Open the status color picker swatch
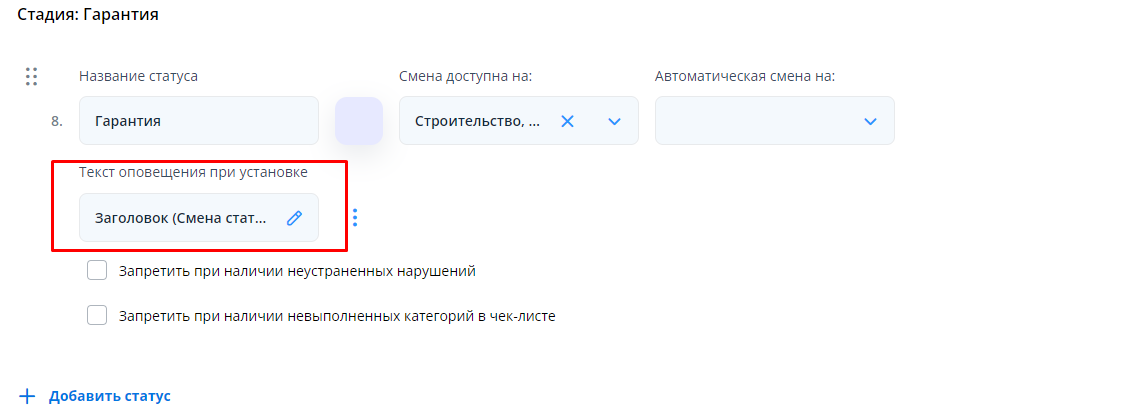 click(x=359, y=121)
